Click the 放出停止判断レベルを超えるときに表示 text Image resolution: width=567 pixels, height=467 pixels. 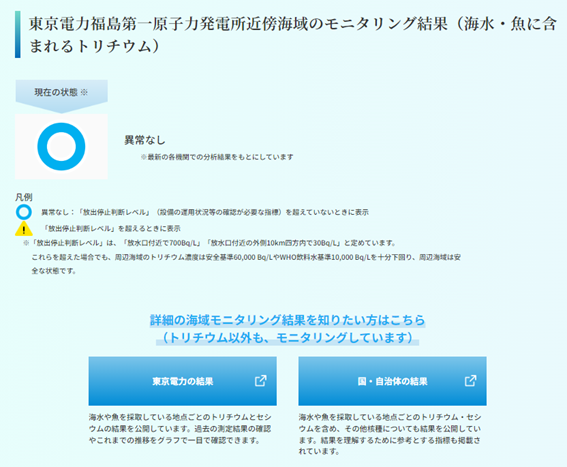pyautogui.click(x=112, y=229)
